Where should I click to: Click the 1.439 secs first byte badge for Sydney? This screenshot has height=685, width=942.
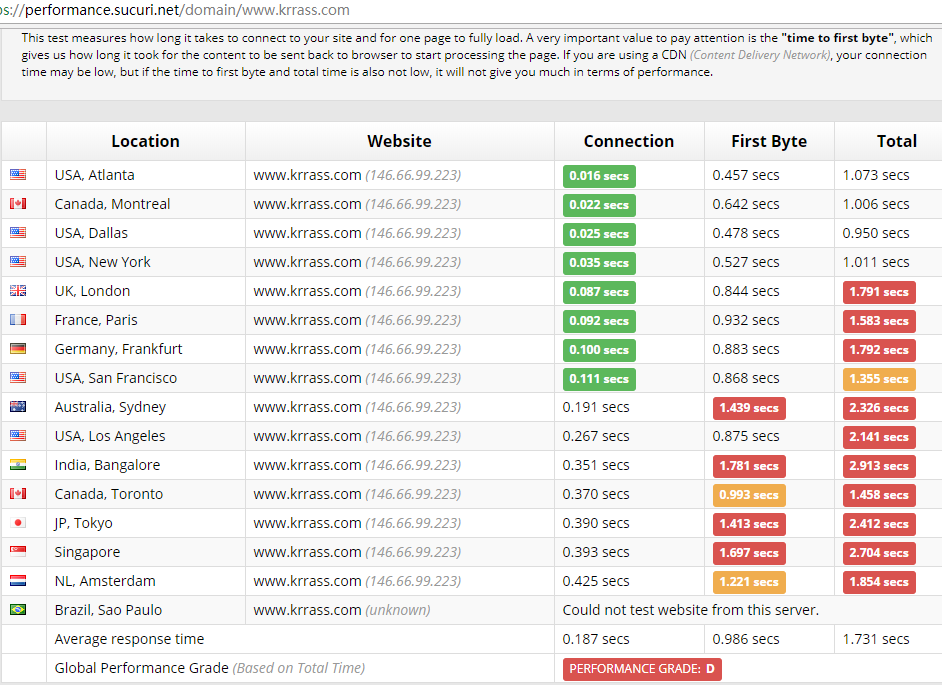[749, 408]
